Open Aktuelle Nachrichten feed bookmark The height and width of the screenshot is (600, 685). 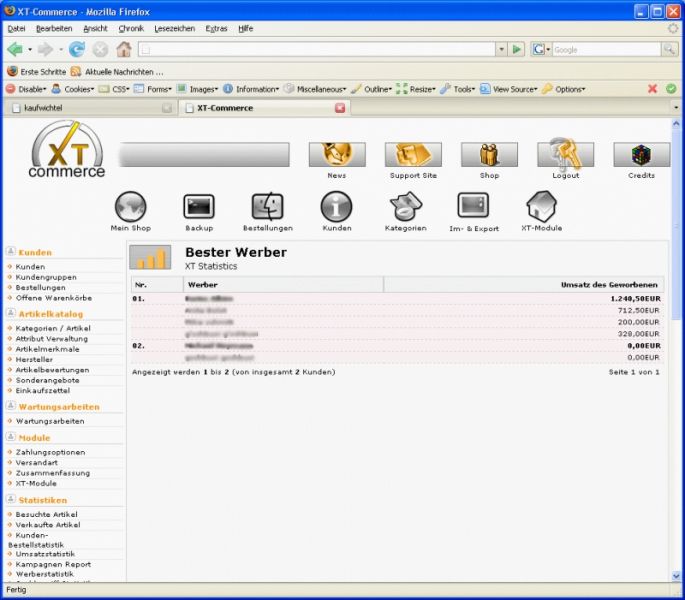[117, 71]
